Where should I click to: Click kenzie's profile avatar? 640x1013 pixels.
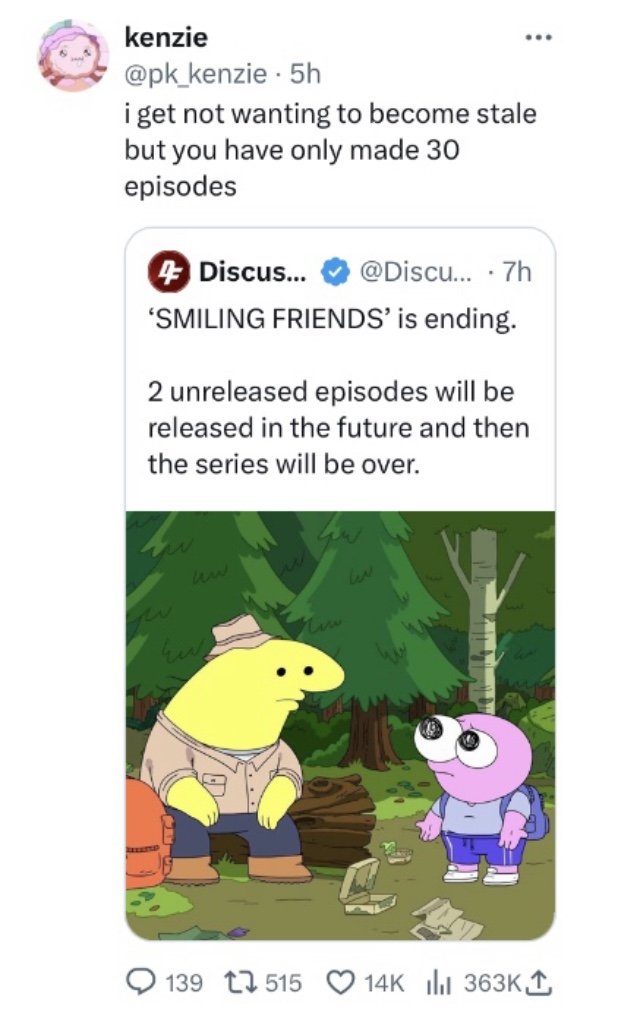(x=74, y=55)
